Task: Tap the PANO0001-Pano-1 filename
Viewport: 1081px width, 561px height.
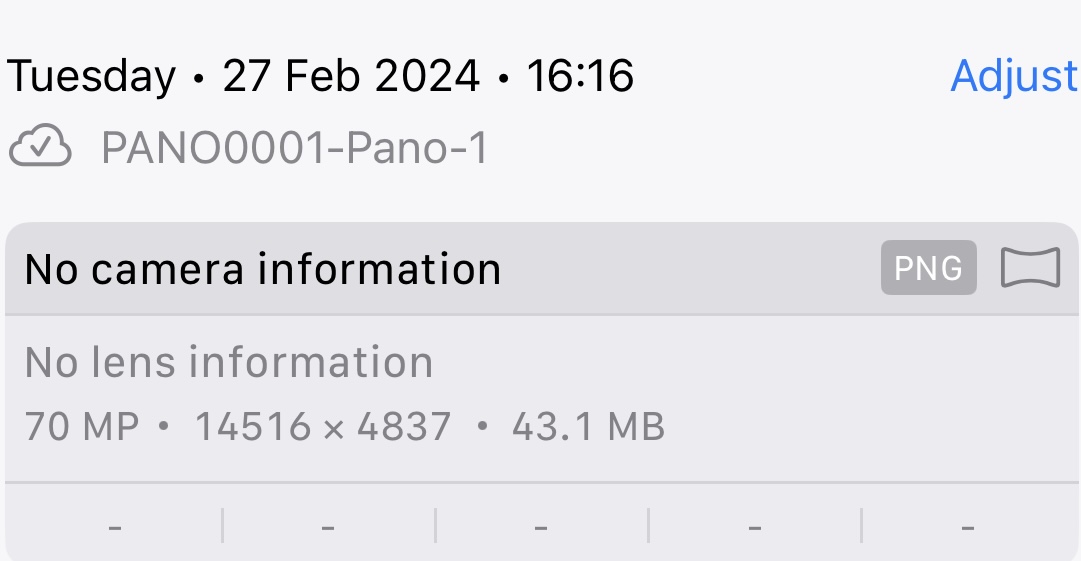Action: coord(295,148)
